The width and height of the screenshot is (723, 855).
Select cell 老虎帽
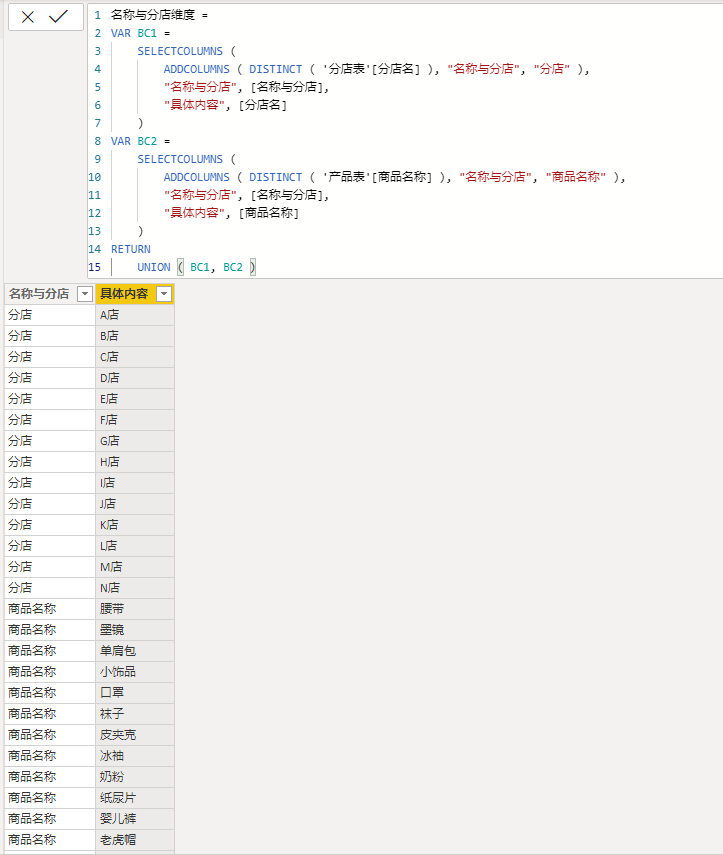tap(135, 840)
